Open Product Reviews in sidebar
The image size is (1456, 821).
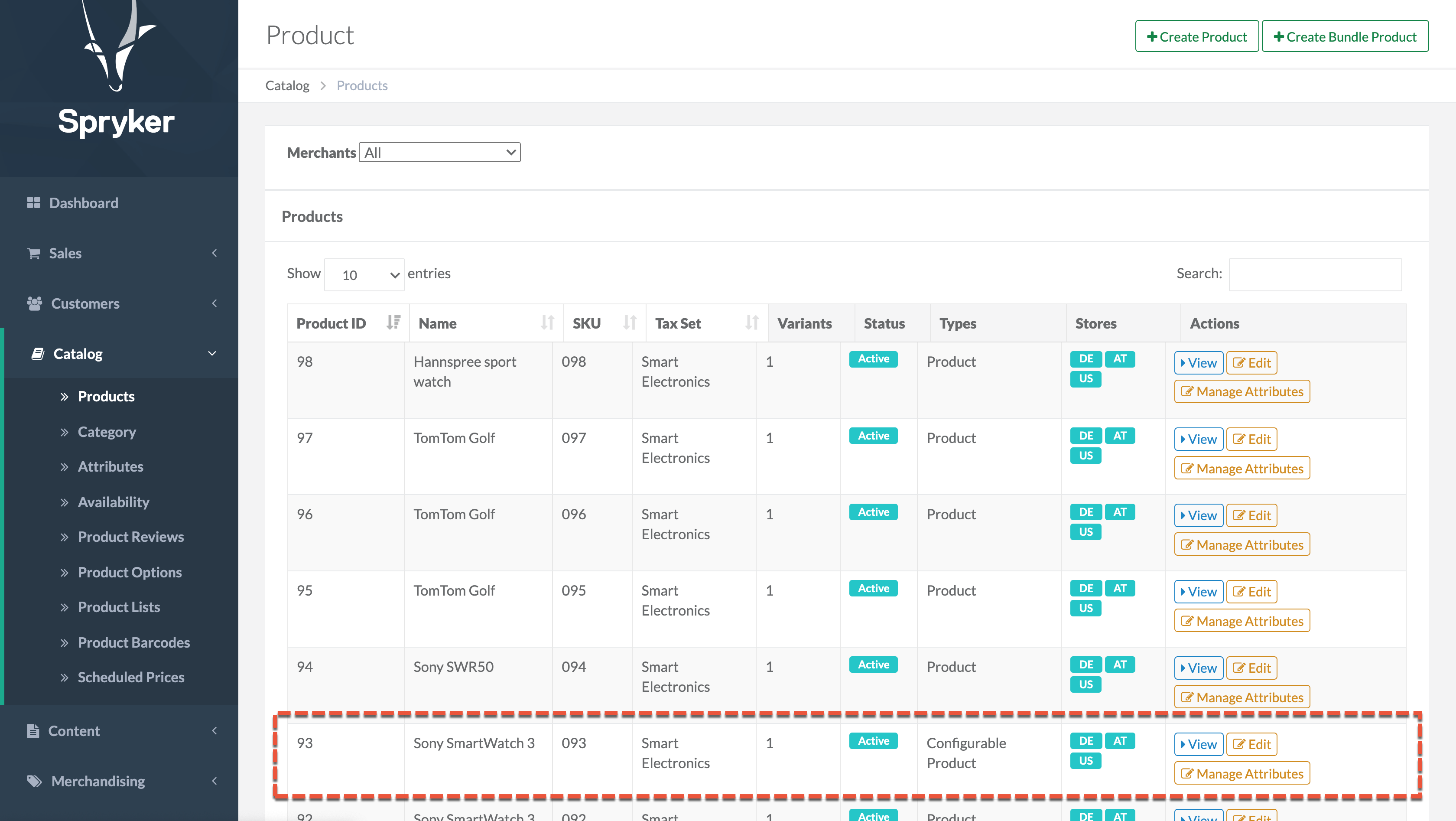click(x=131, y=537)
